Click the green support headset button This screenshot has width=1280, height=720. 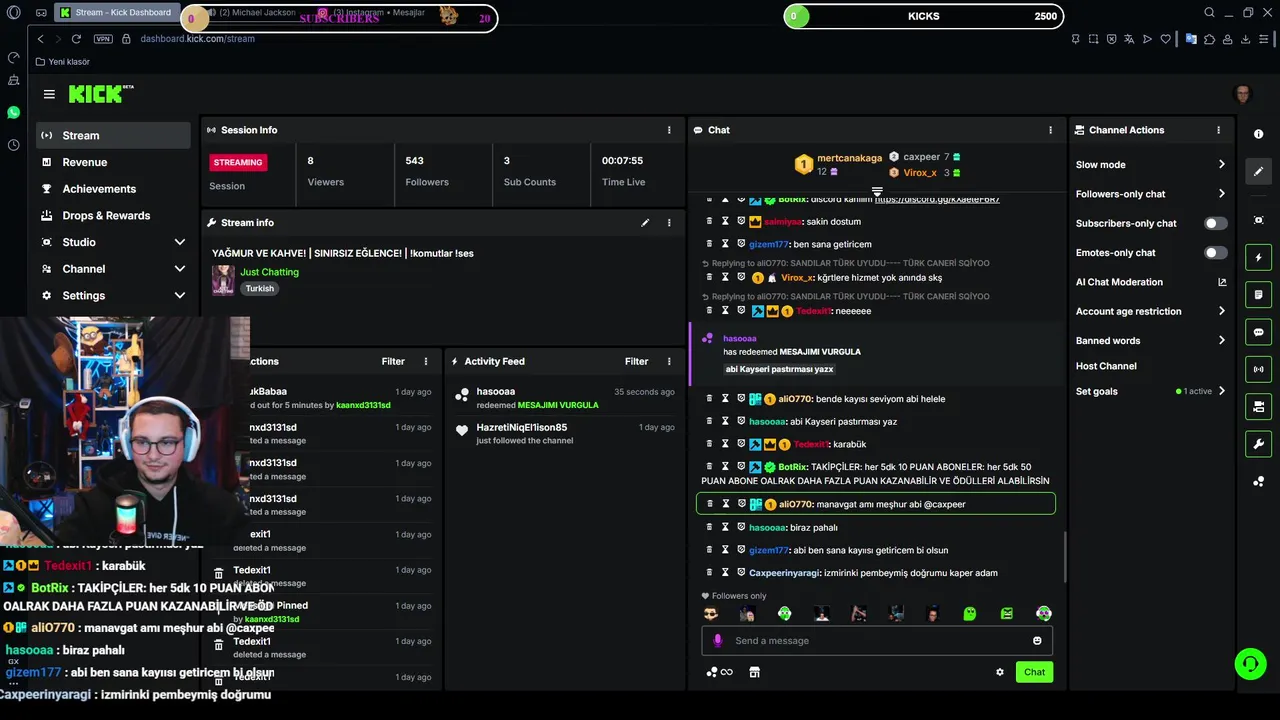point(1249,664)
